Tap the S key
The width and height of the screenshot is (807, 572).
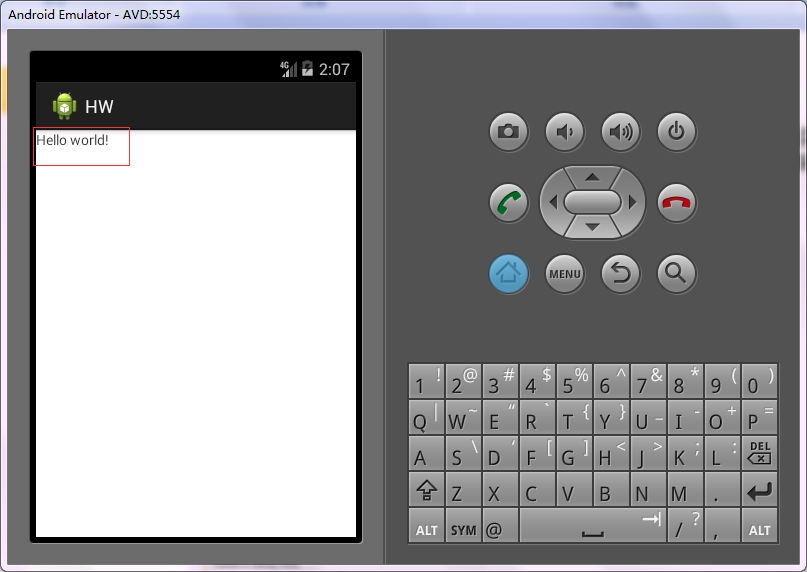tap(463, 453)
